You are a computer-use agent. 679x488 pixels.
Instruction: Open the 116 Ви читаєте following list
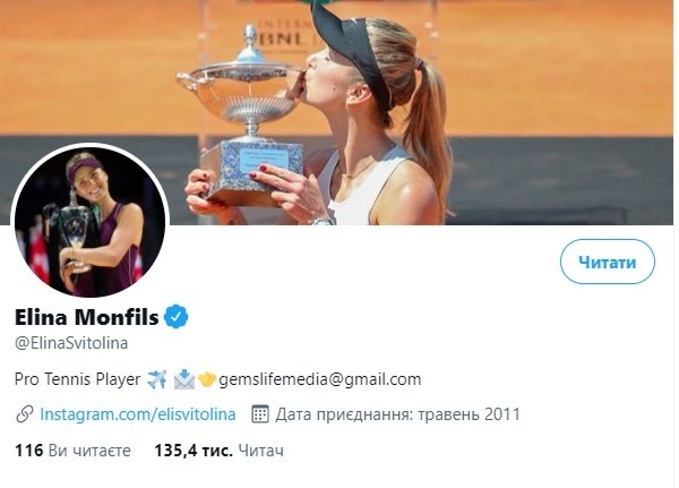pyautogui.click(x=73, y=451)
